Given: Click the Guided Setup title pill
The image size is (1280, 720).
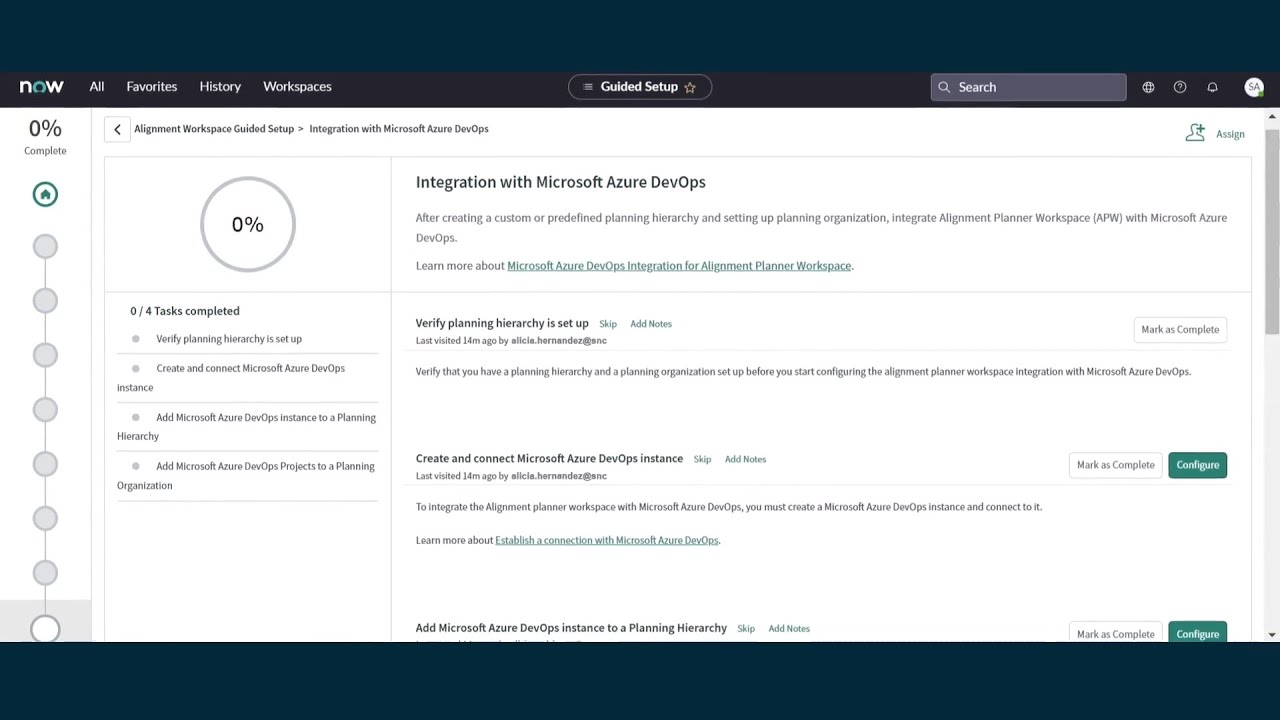Looking at the screenshot, I should click(x=640, y=87).
